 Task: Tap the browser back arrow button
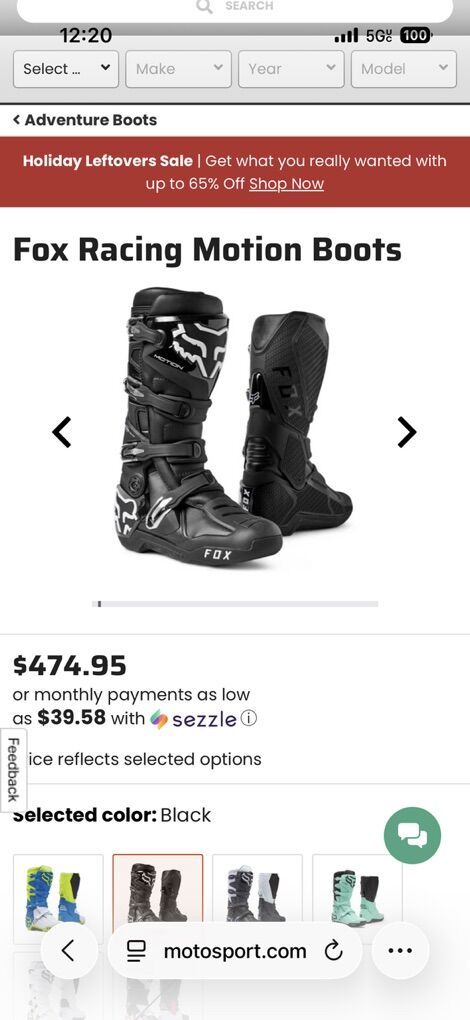point(69,951)
